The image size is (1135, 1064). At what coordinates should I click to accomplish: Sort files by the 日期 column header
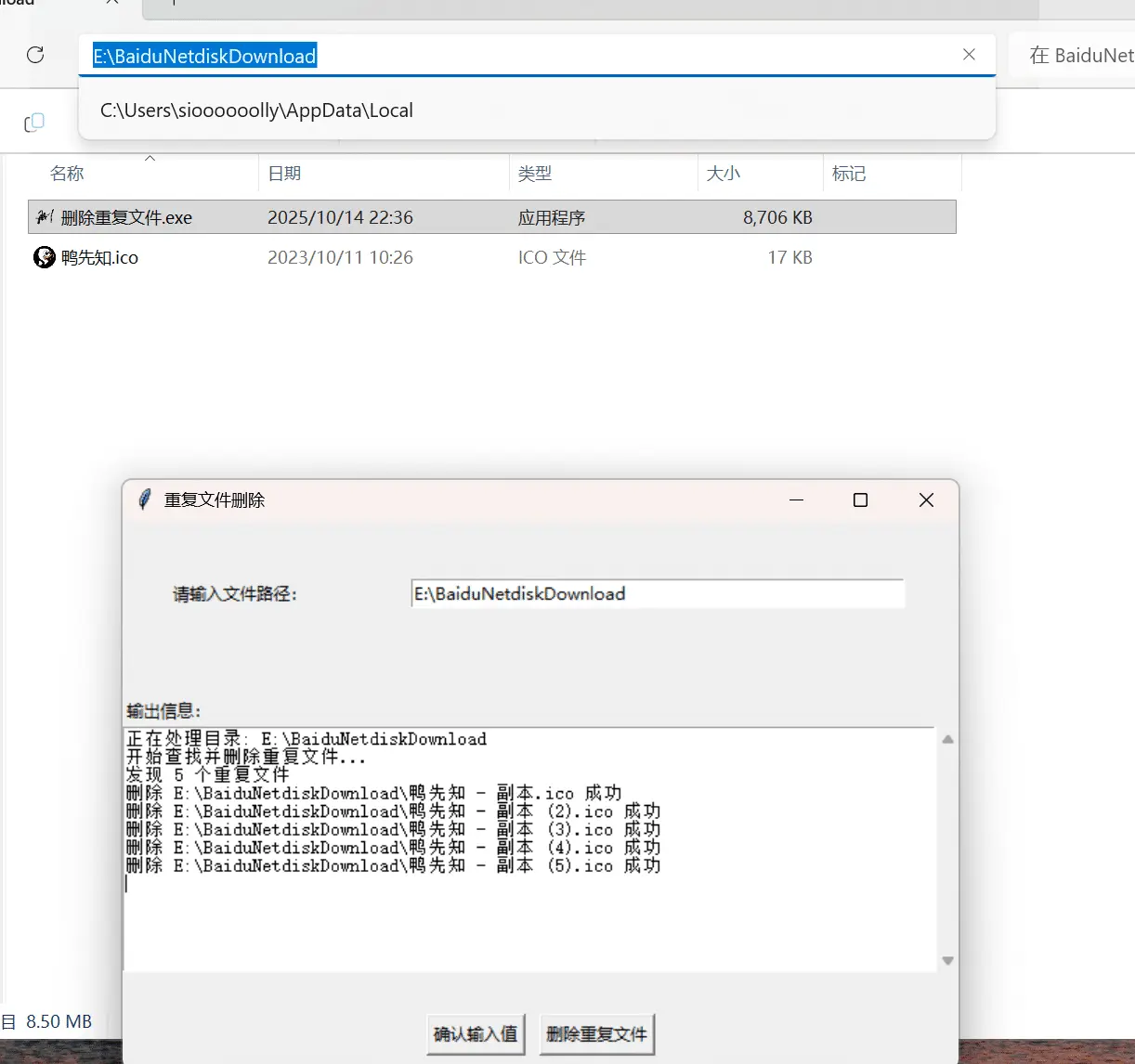pyautogui.click(x=284, y=174)
